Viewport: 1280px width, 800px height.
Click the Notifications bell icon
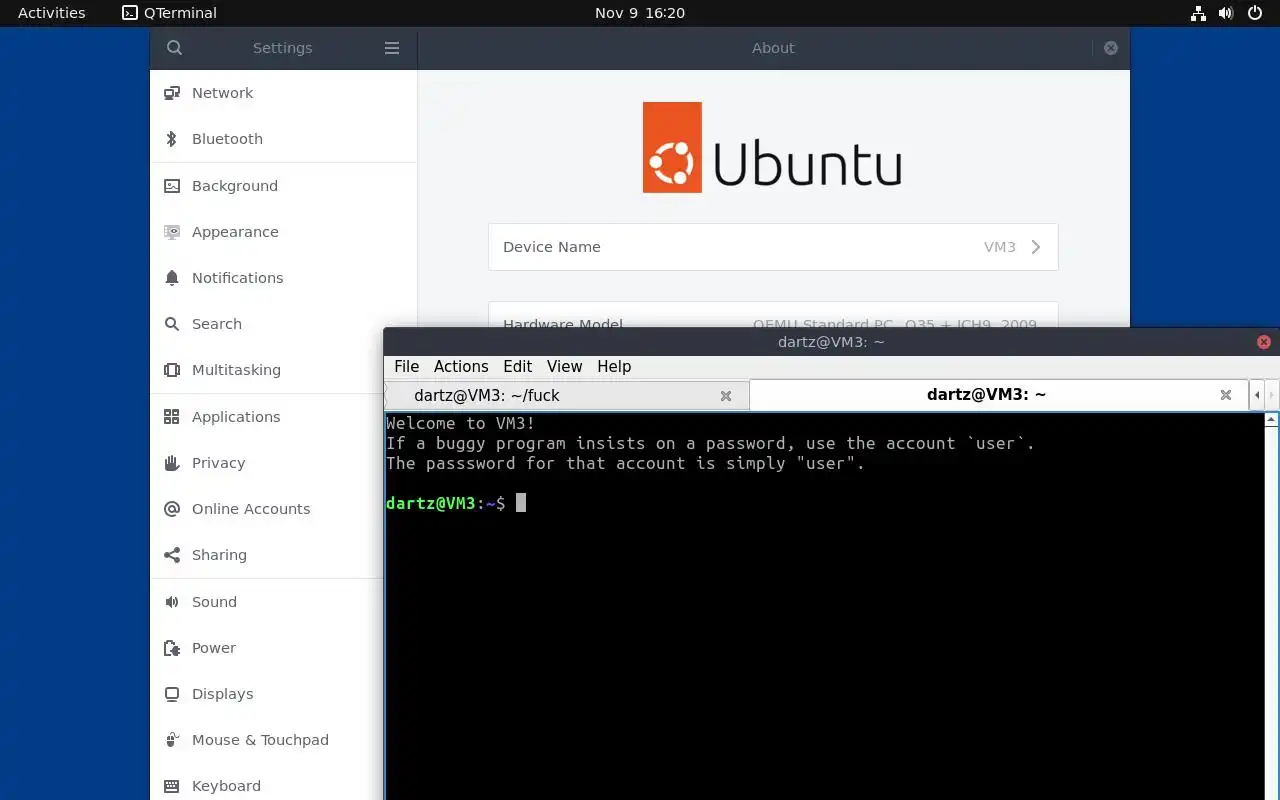[172, 278]
